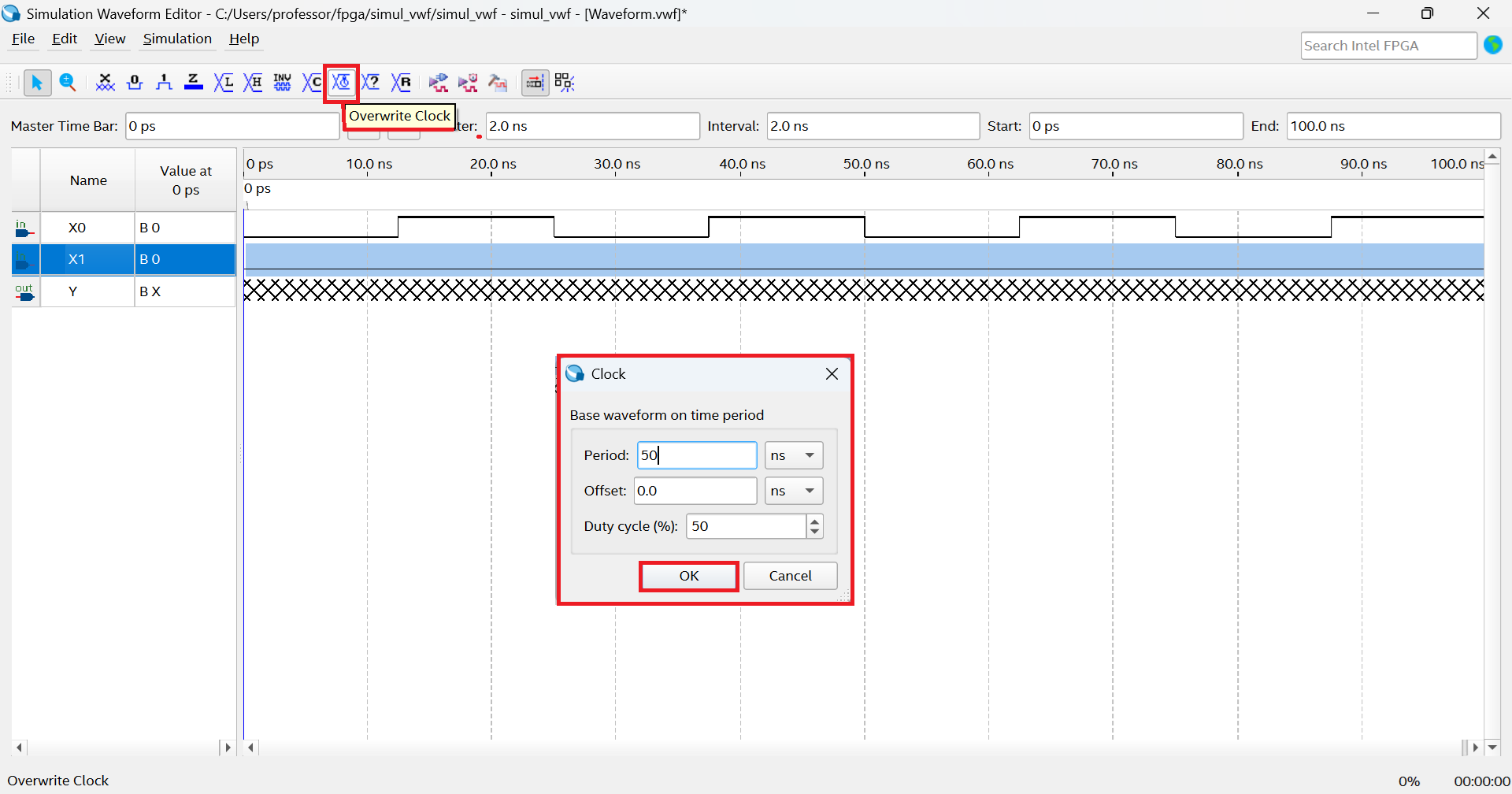
Task: Apply Forcing Low (0) to signal
Action: coord(135,83)
